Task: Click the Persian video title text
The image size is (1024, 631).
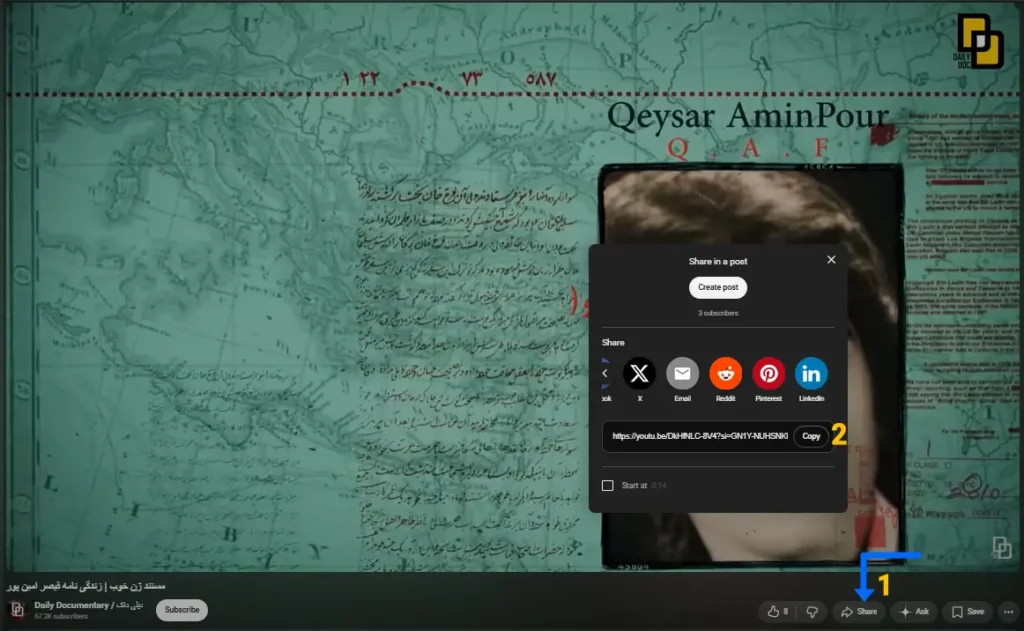Action: coord(86,586)
